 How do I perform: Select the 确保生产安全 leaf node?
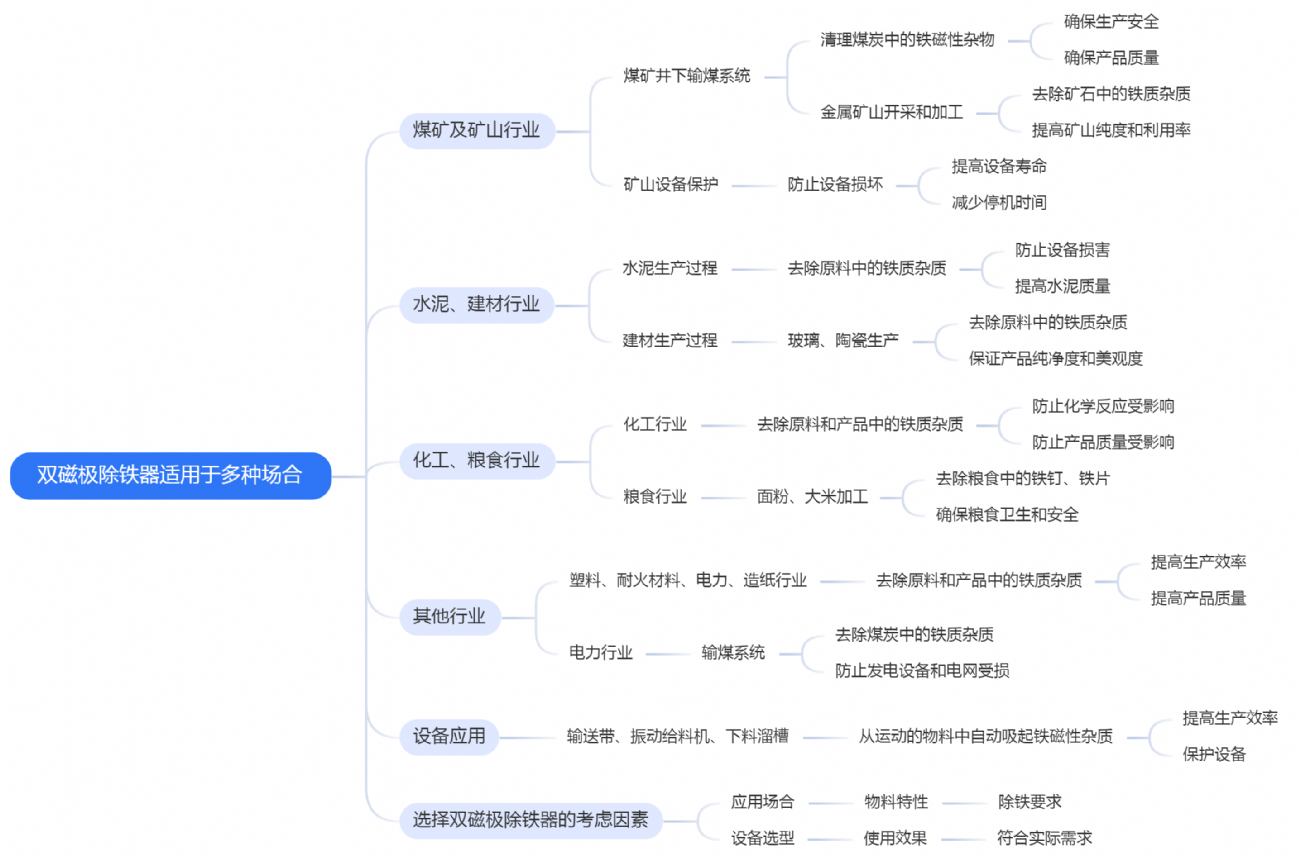[x=1111, y=21]
